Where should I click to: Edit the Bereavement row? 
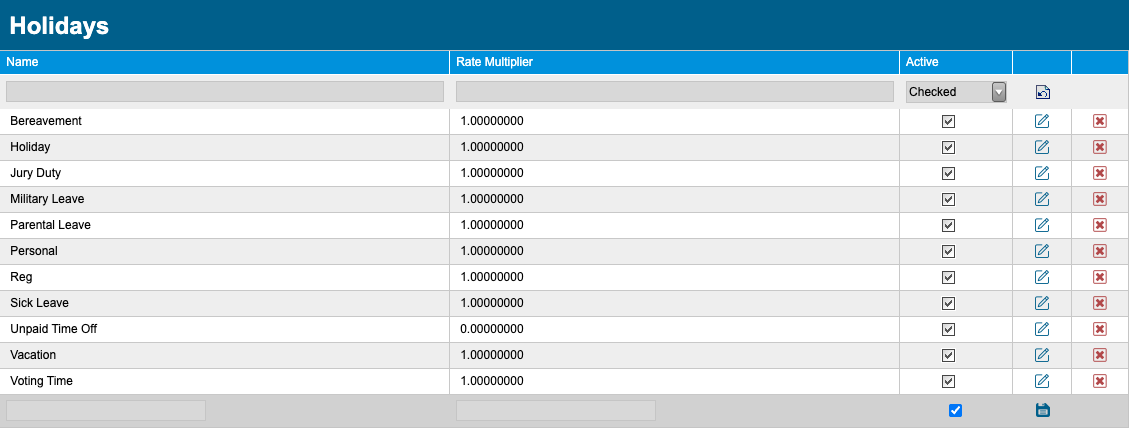pyautogui.click(x=1041, y=121)
